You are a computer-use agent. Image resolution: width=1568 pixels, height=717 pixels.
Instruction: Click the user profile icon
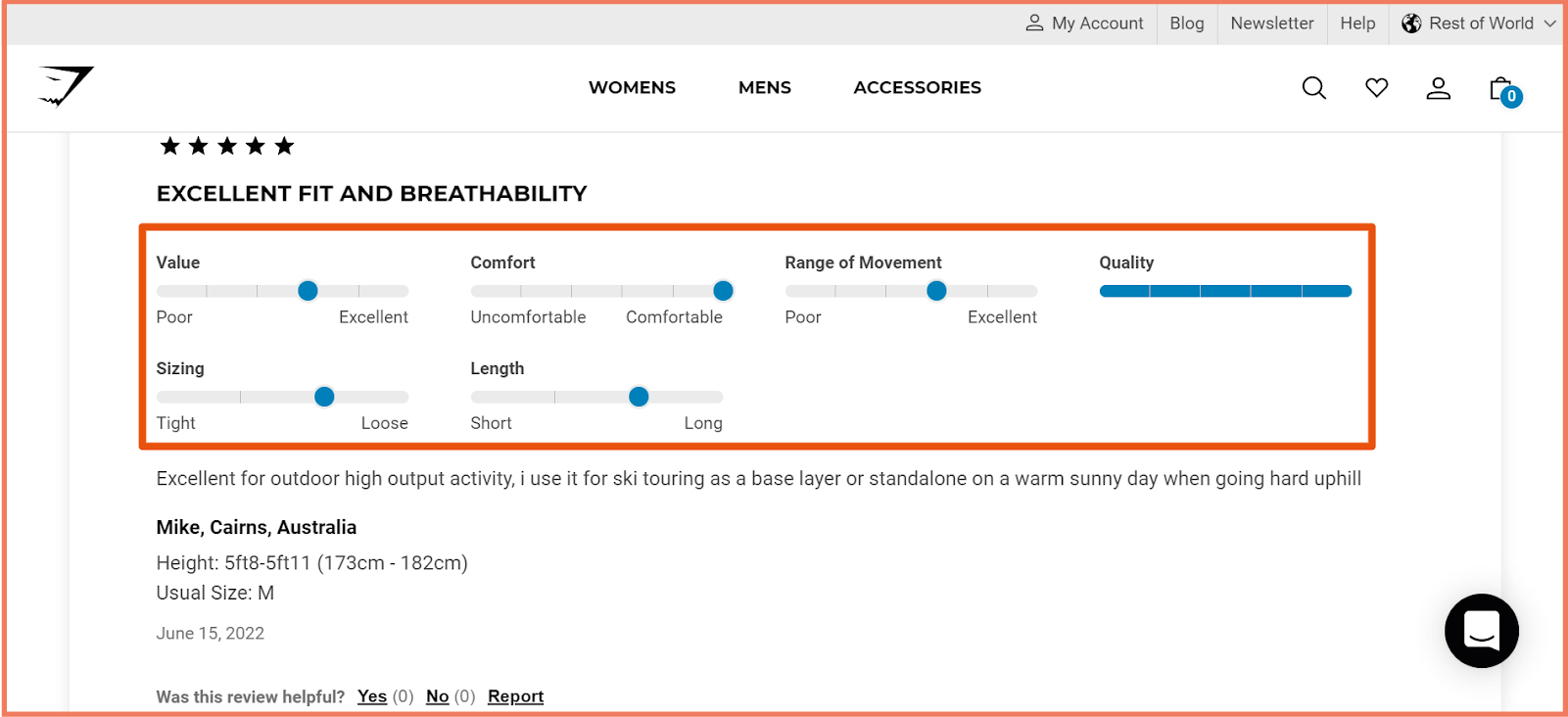(1438, 88)
